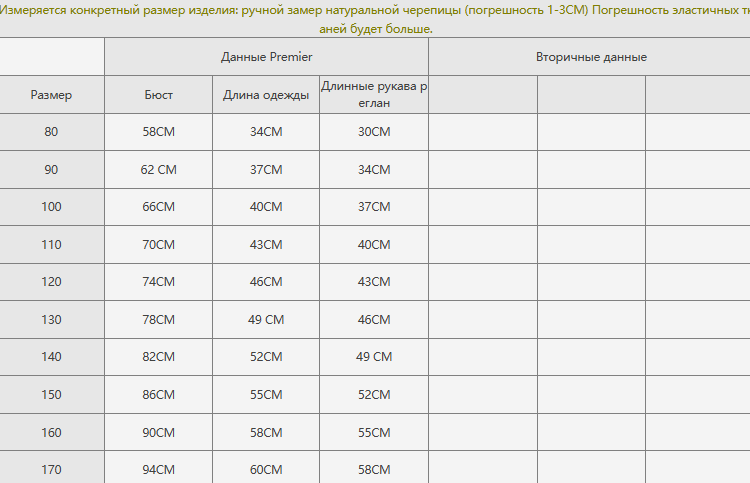Select the size 140 sleeve length 49 CM cell
This screenshot has width=750, height=483.
point(374,357)
